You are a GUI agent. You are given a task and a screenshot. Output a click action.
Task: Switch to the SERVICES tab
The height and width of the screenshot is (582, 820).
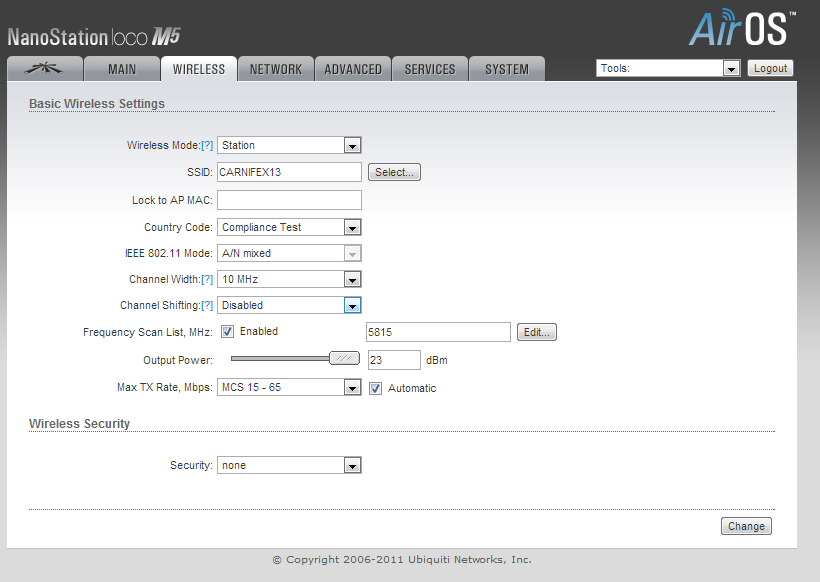tap(430, 69)
